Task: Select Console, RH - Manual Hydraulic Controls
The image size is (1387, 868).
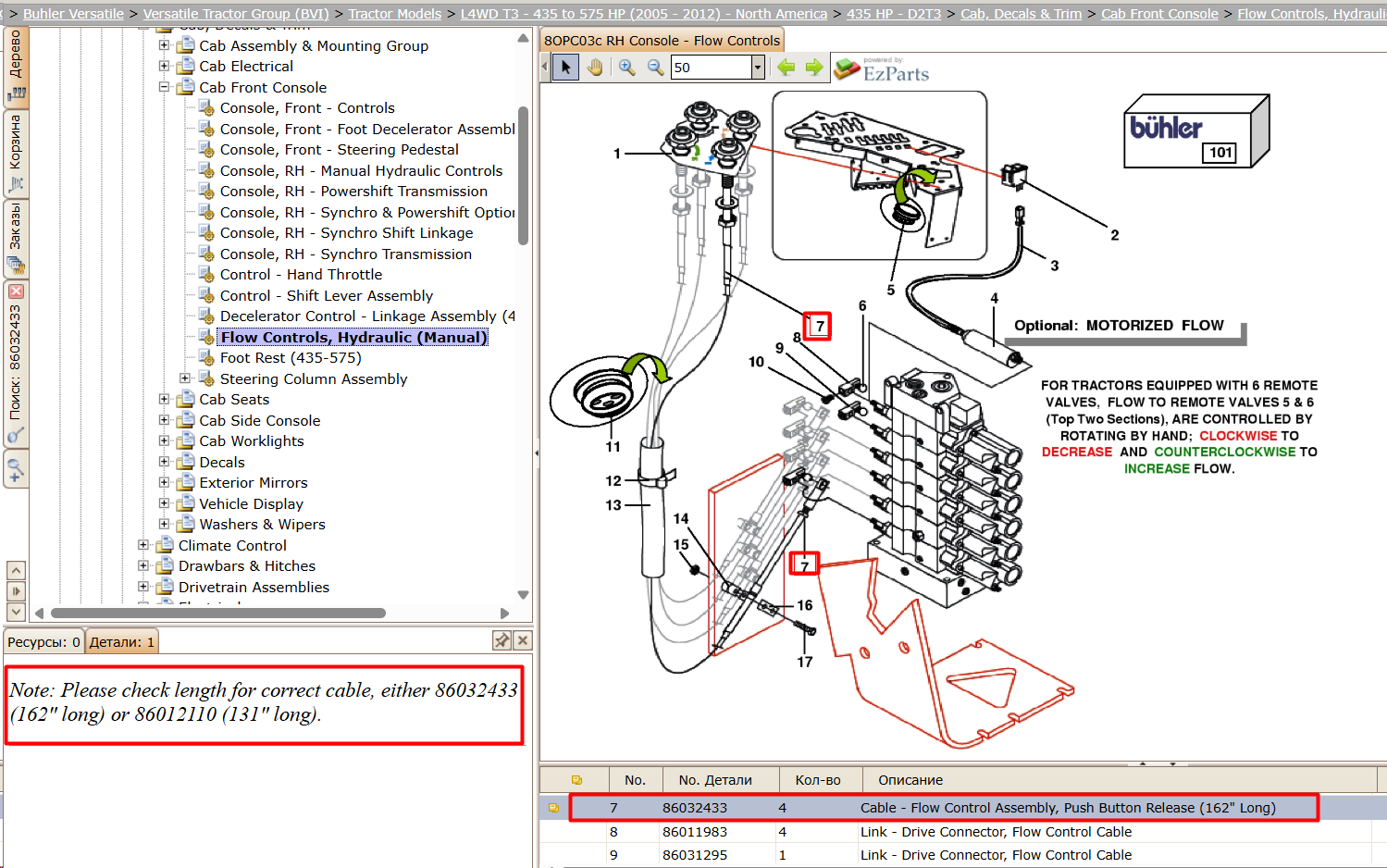Action: point(362,171)
